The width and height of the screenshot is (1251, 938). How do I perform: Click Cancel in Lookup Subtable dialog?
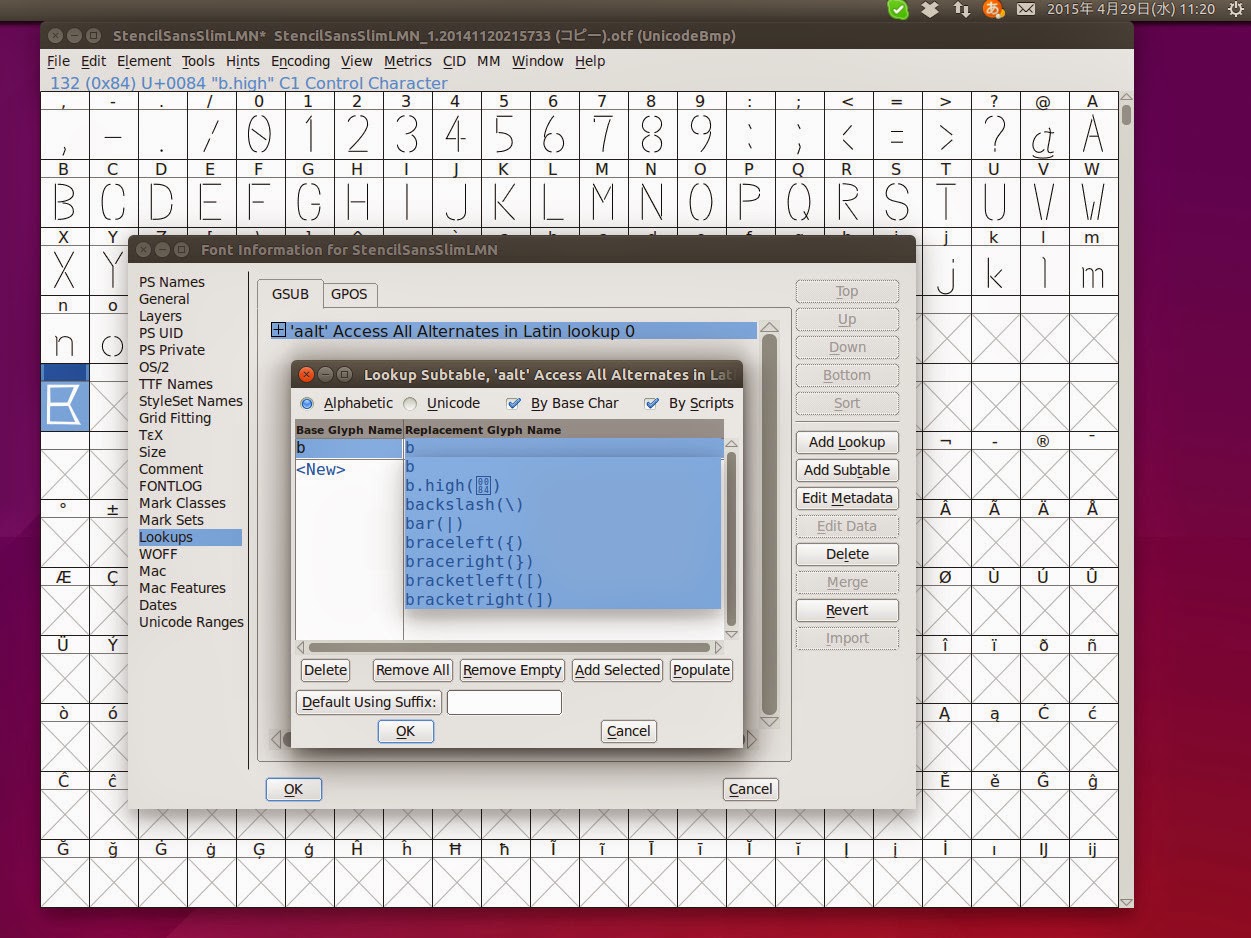click(x=629, y=731)
